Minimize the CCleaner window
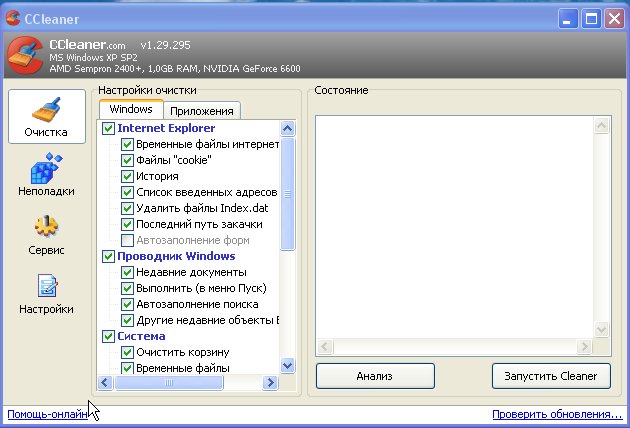Screen dimensions: 630x428 568,18
